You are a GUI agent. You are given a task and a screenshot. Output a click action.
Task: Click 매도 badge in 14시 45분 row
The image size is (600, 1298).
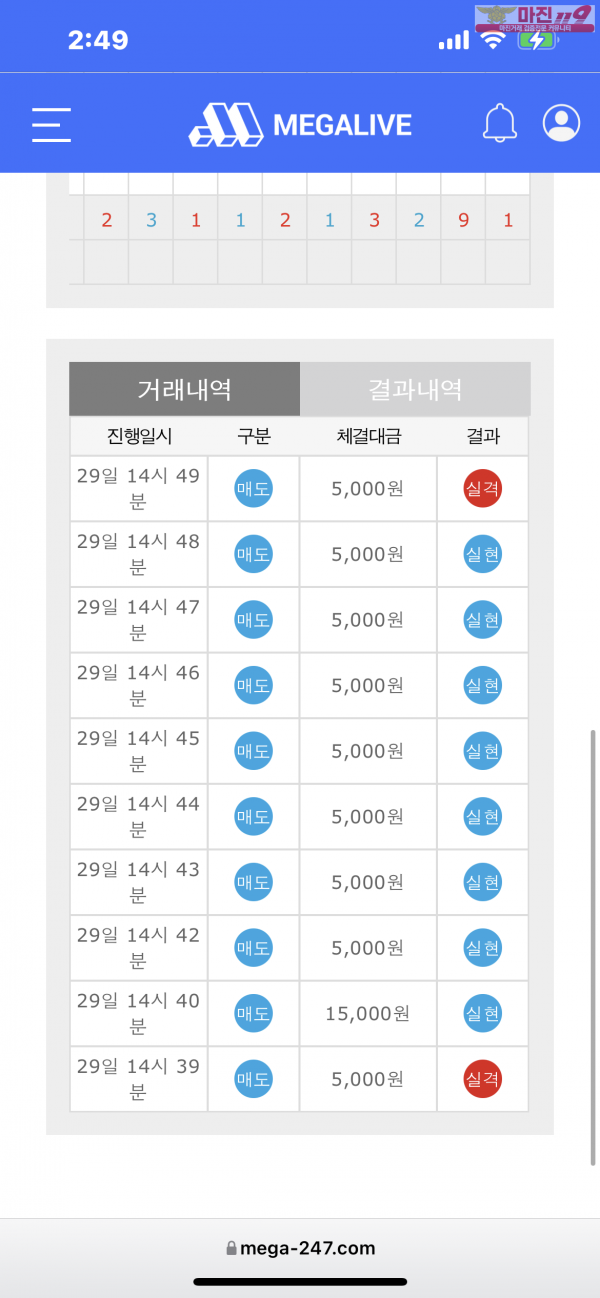point(253,751)
